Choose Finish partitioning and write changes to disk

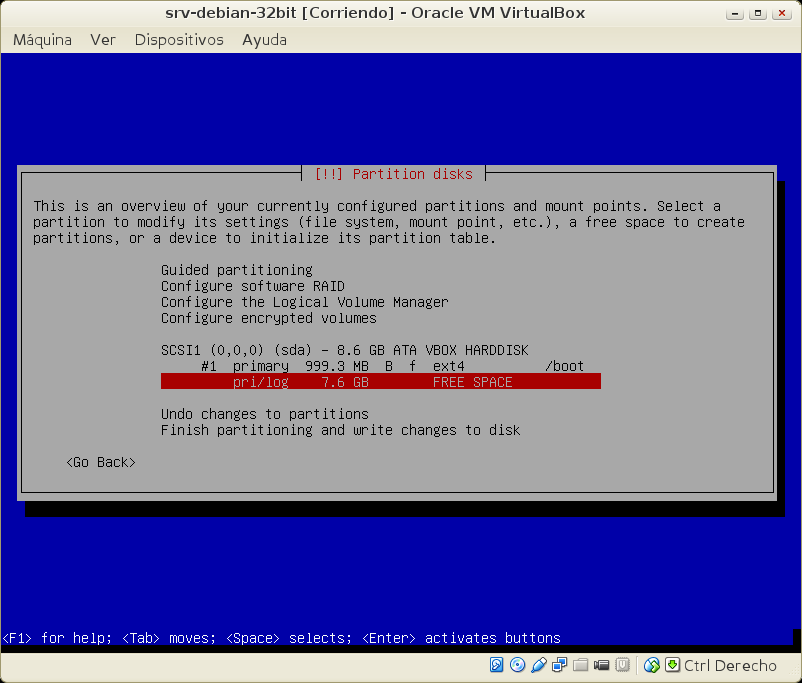[x=340, y=430]
